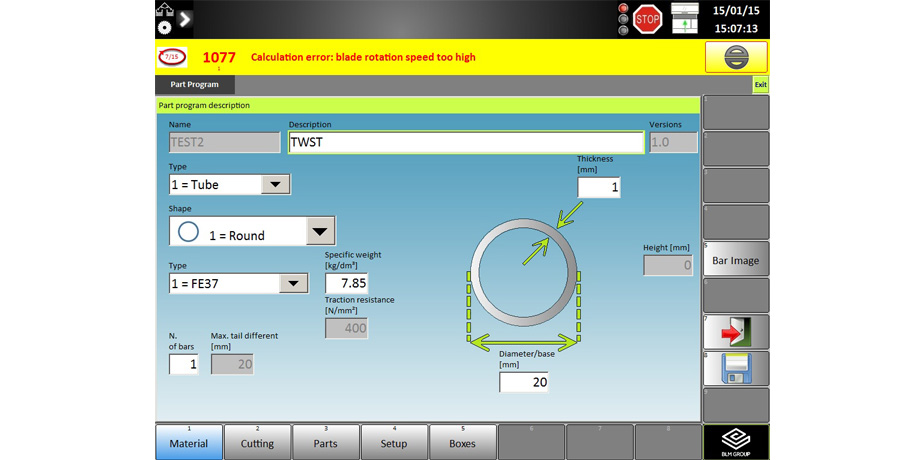Expand the top-left navigation arrow
Screen dimensions: 924x460
185,18
